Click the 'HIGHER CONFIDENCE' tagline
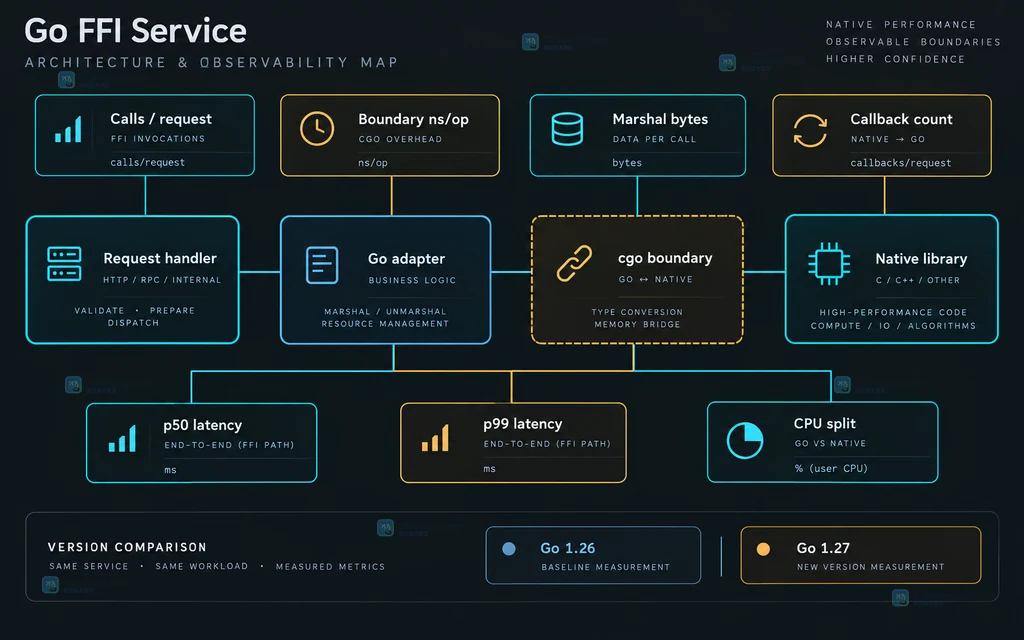The image size is (1024, 640). tap(895, 59)
